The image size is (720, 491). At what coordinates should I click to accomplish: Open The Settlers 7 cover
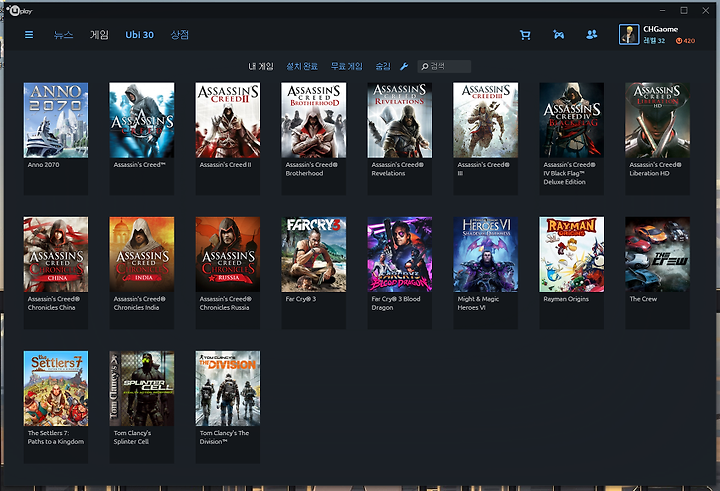(x=56, y=389)
